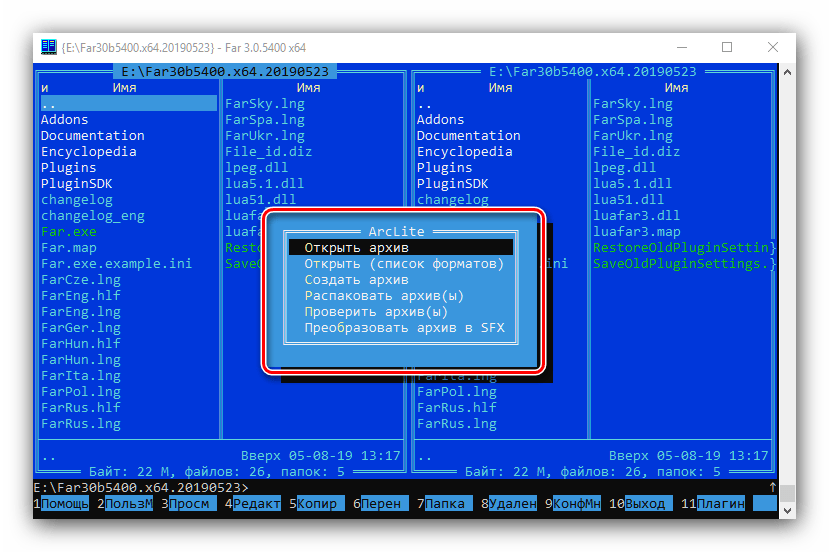Select FarRus.hlf in right panel
This screenshot has height=552, width=829.
pos(457,408)
